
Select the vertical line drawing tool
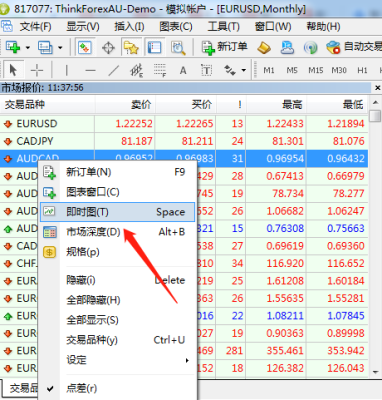click(x=67, y=70)
